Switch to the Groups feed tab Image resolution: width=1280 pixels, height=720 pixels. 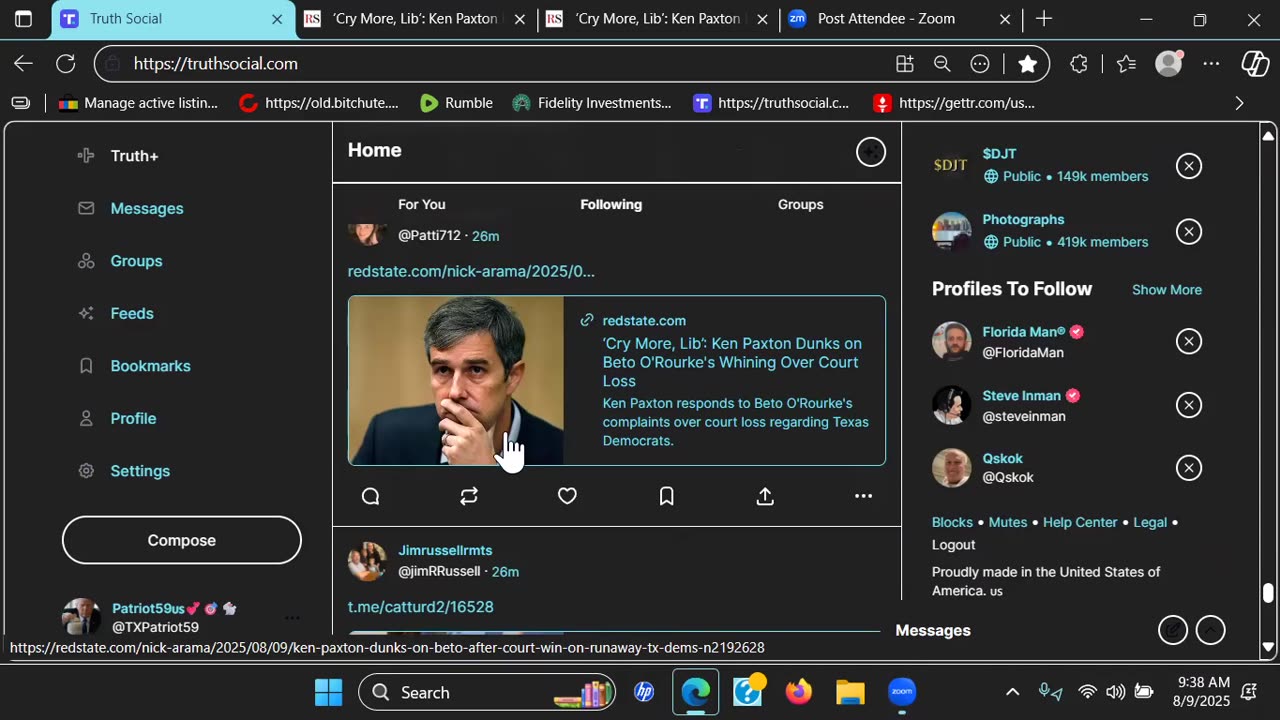(800, 204)
